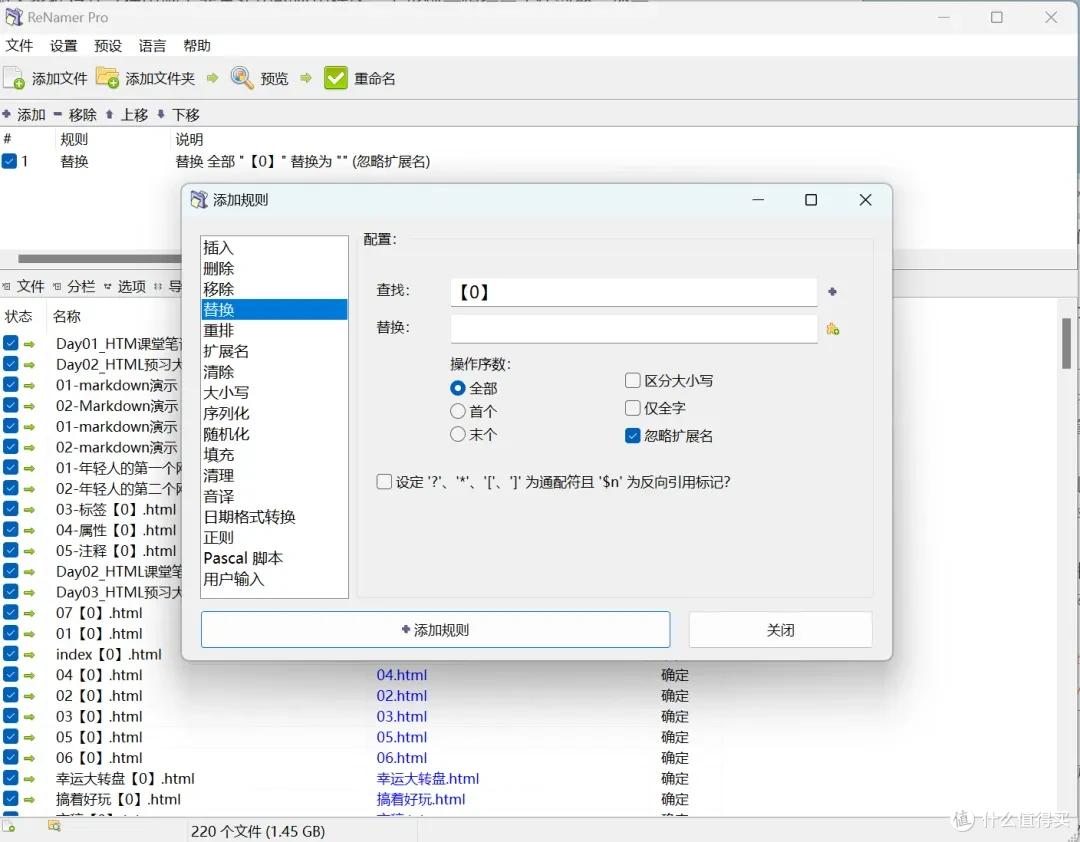Select 扩展名 rule type
The image size is (1080, 842).
(274, 351)
